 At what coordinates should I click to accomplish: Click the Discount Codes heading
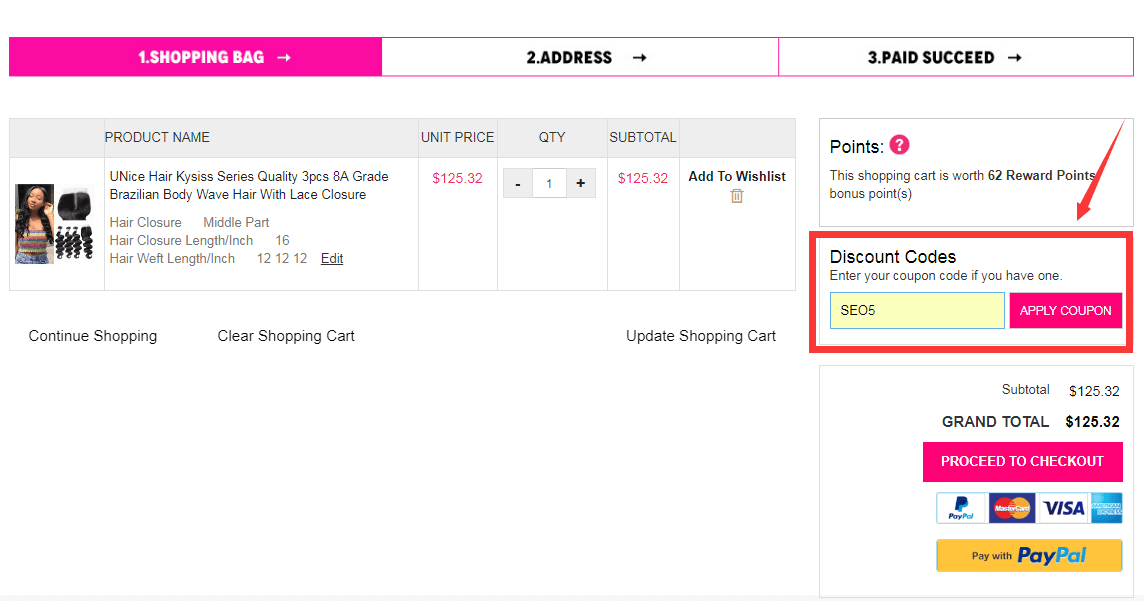893,257
